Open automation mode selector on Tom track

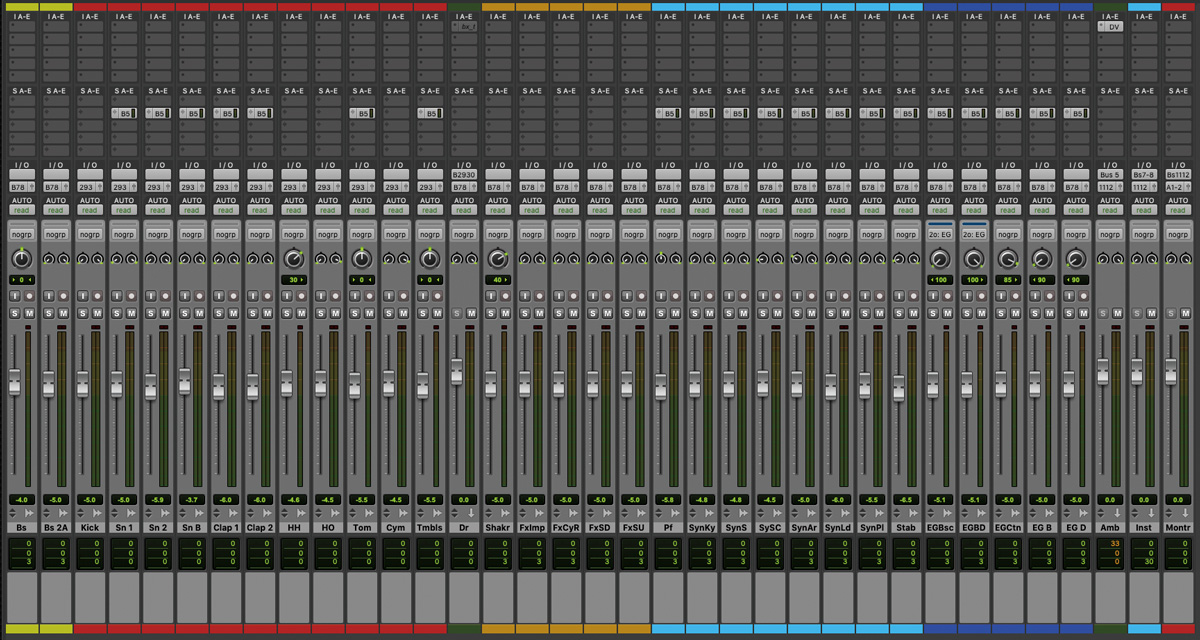point(362,210)
